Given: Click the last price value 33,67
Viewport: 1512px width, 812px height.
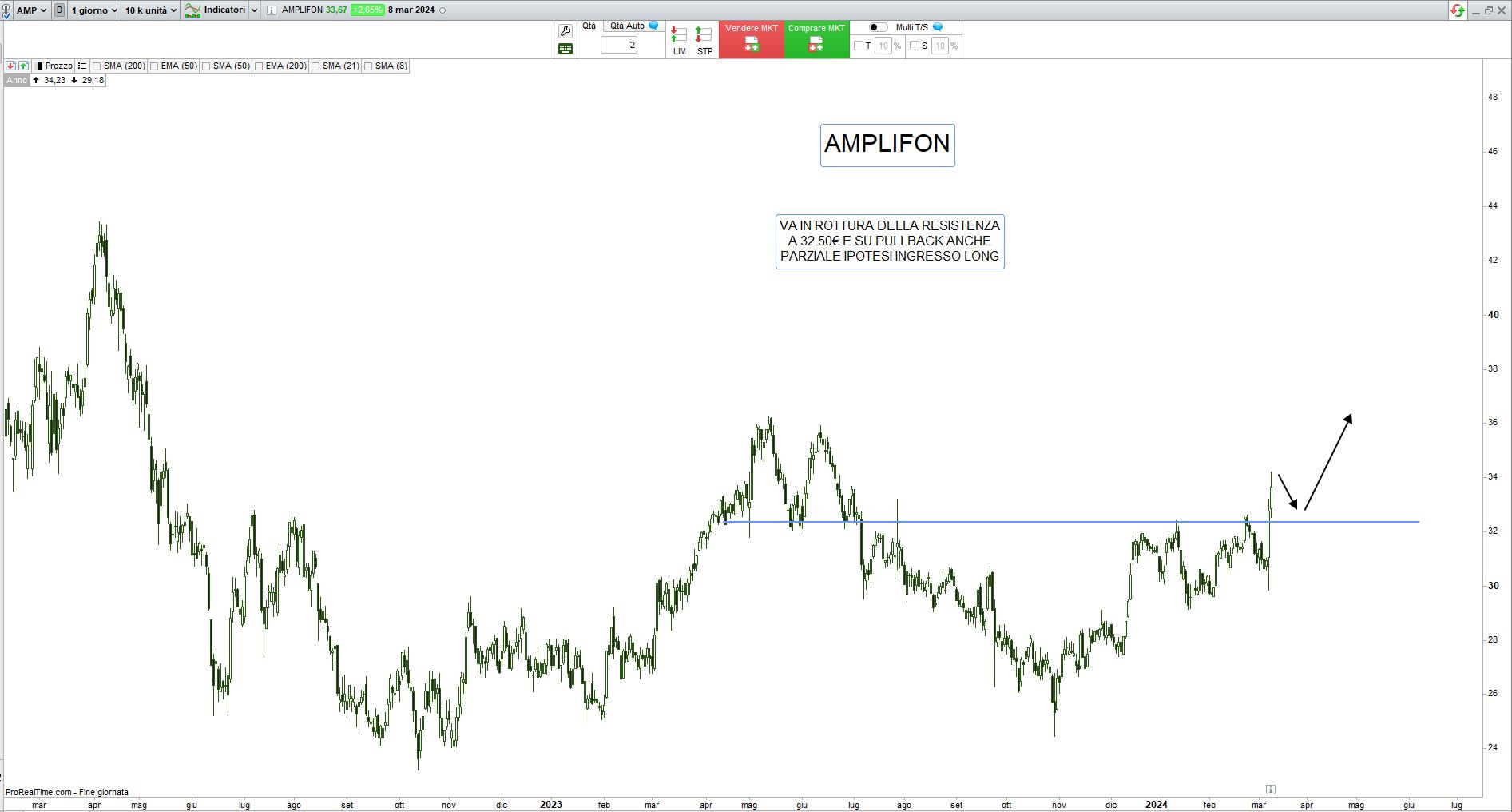Looking at the screenshot, I should pyautogui.click(x=336, y=10).
